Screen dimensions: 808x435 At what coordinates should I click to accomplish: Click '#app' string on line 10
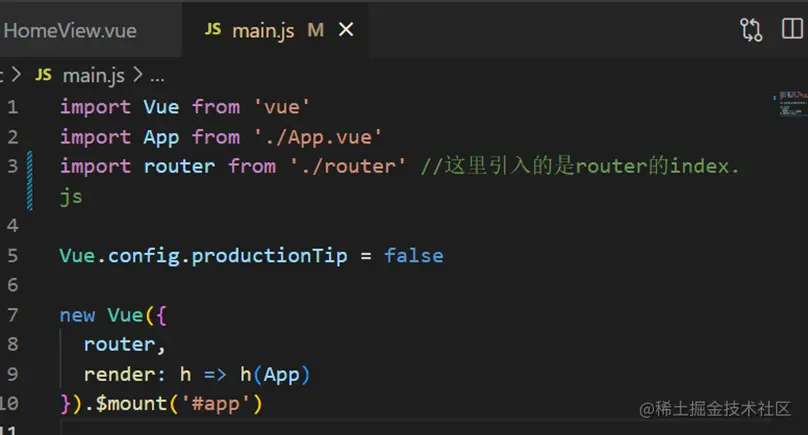(216, 404)
